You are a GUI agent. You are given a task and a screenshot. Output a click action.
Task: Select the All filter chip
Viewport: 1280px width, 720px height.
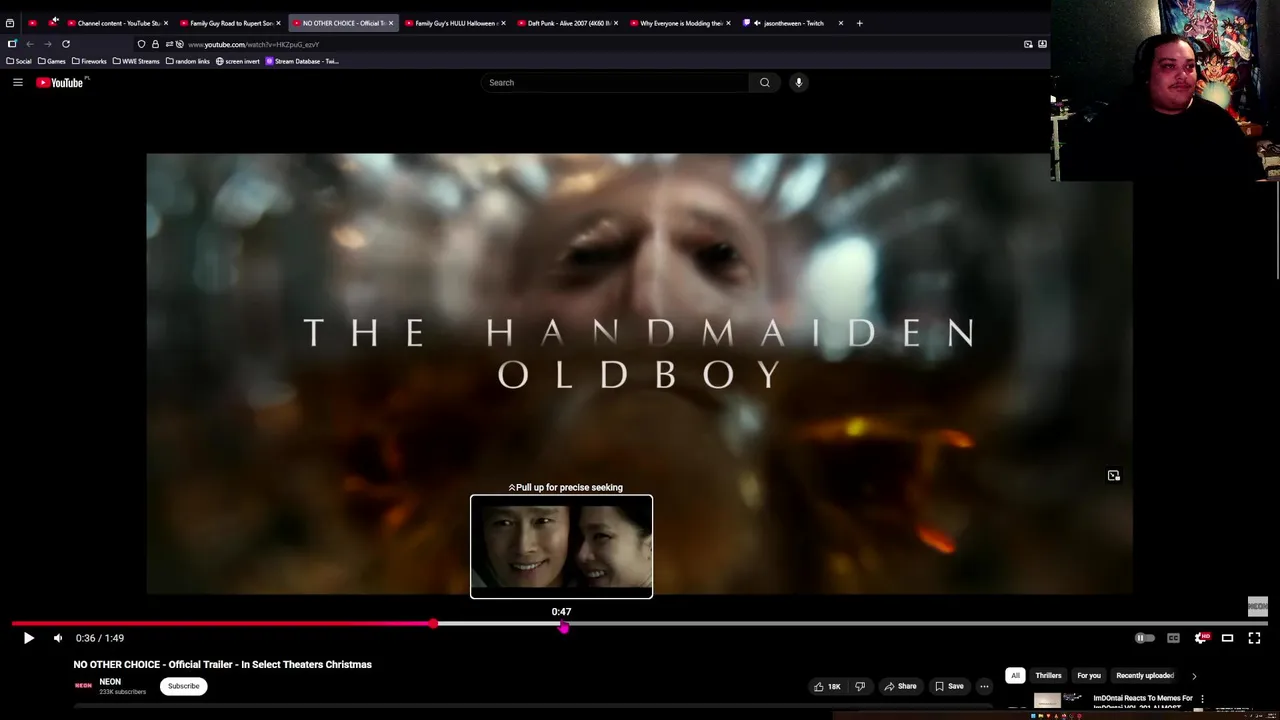pyautogui.click(x=1015, y=675)
